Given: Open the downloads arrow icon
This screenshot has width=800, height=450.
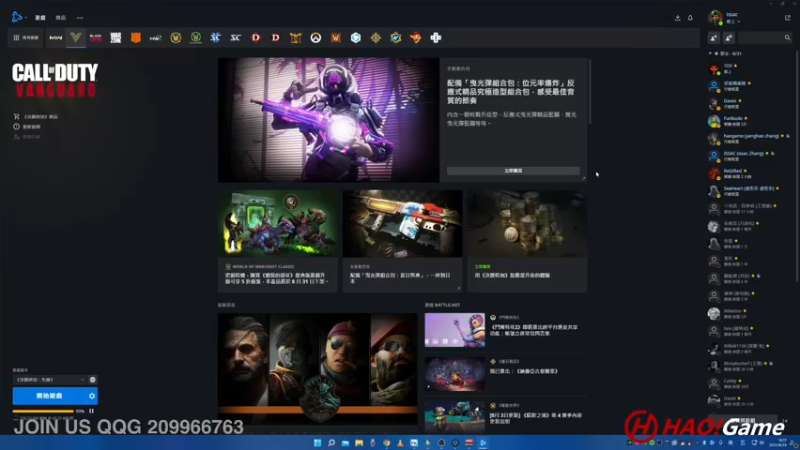Looking at the screenshot, I should point(678,18).
